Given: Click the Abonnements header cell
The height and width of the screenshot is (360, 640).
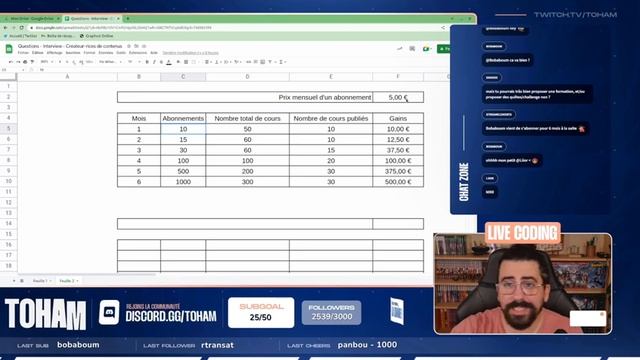Looking at the screenshot, I should click(x=183, y=118).
